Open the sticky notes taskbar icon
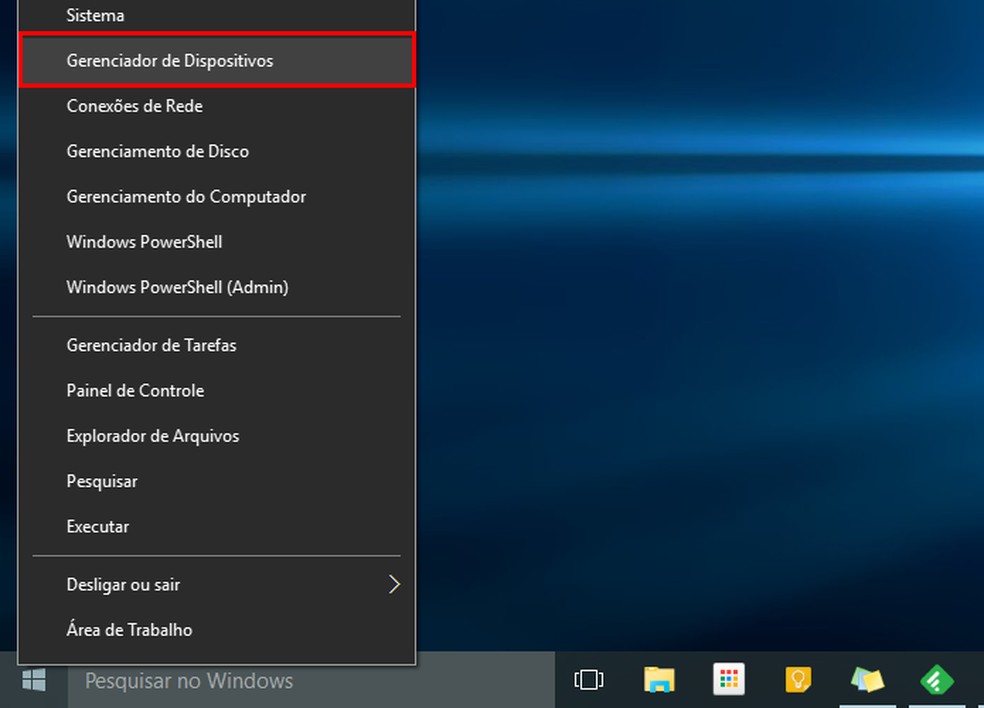 (867, 680)
